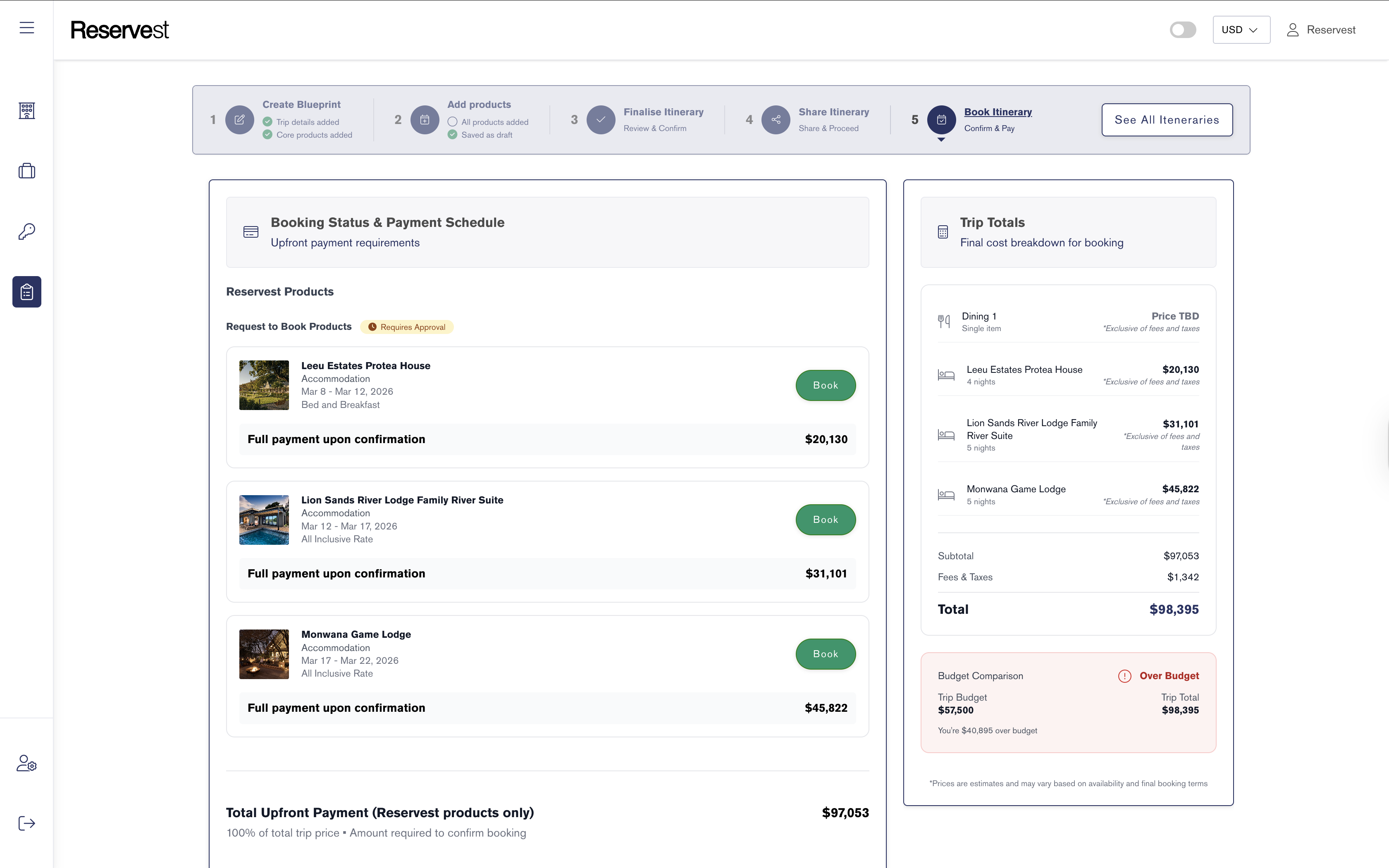Toggle the switch next to USD
This screenshot has height=868, width=1389.
point(1182,30)
